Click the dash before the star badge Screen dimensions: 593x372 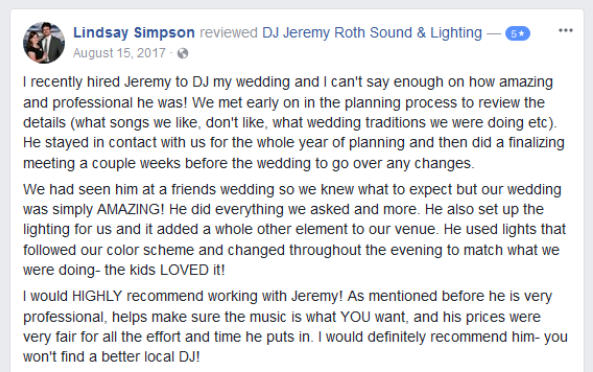[x=494, y=33]
